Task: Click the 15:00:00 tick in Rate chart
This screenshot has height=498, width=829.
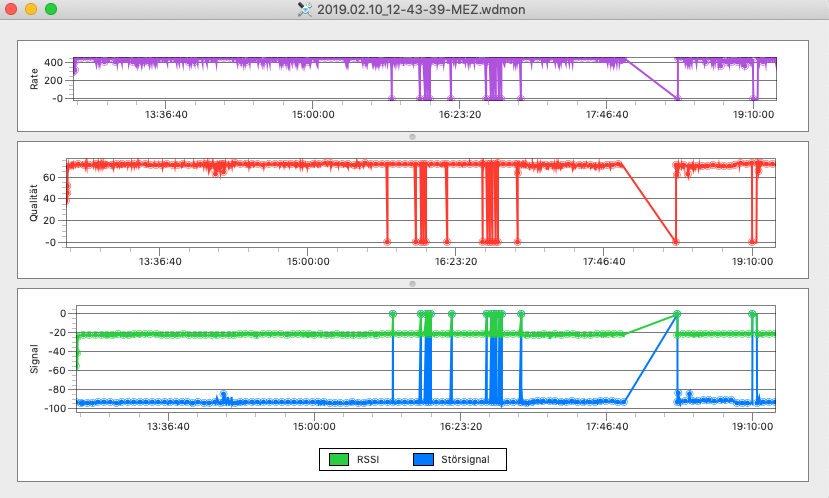Action: coord(313,114)
